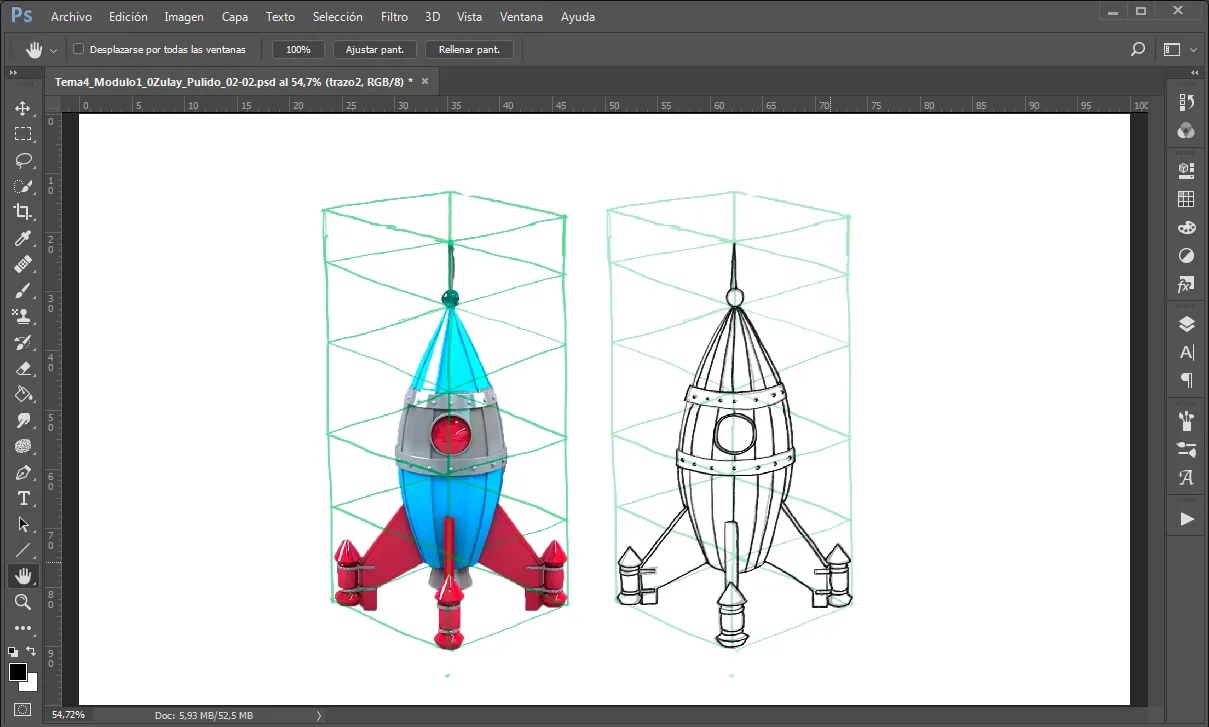Open the Capa menu
Image resolution: width=1209 pixels, height=727 pixels.
point(235,17)
